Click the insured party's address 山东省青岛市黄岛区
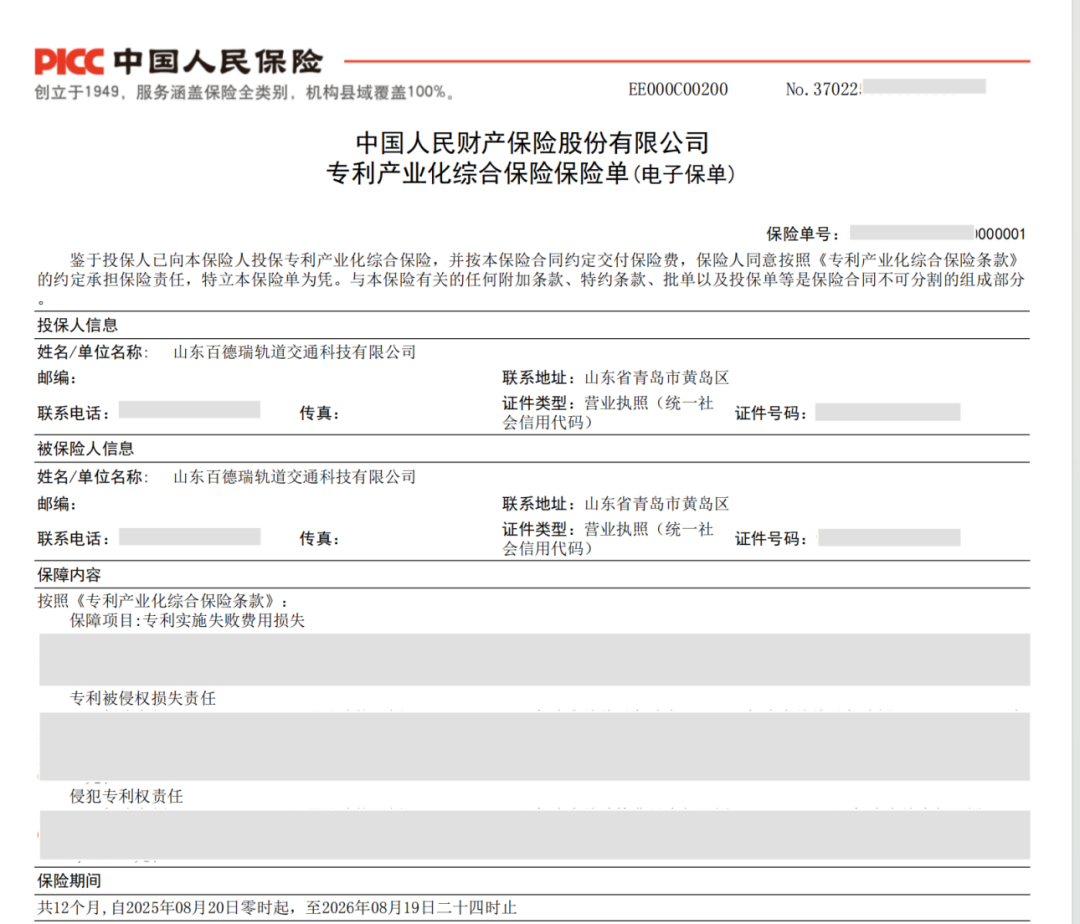This screenshot has height=924, width=1080. click(656, 503)
